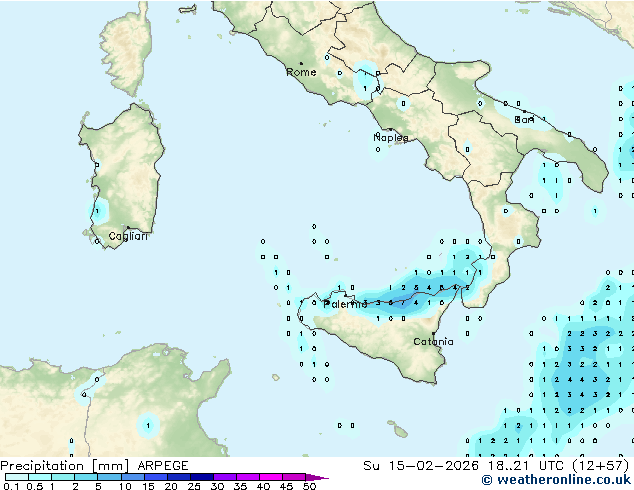Click the Rome city label
634x490 pixels.
point(301,72)
